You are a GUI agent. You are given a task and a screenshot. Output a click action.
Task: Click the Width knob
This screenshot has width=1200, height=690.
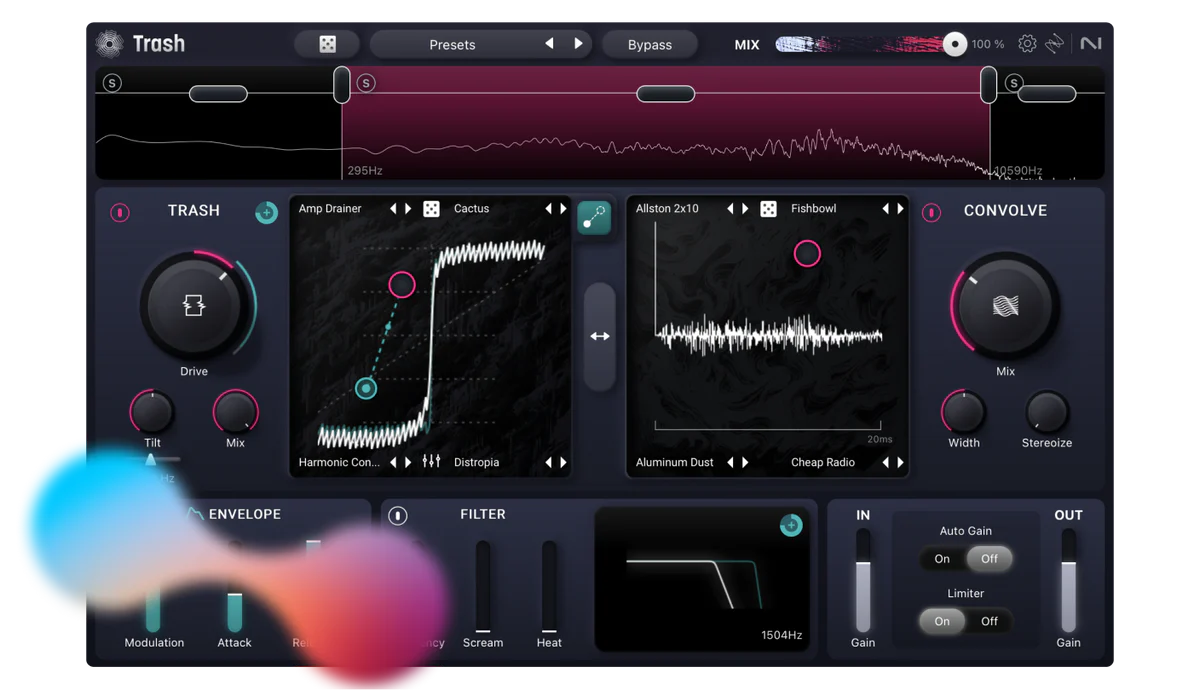point(964,411)
